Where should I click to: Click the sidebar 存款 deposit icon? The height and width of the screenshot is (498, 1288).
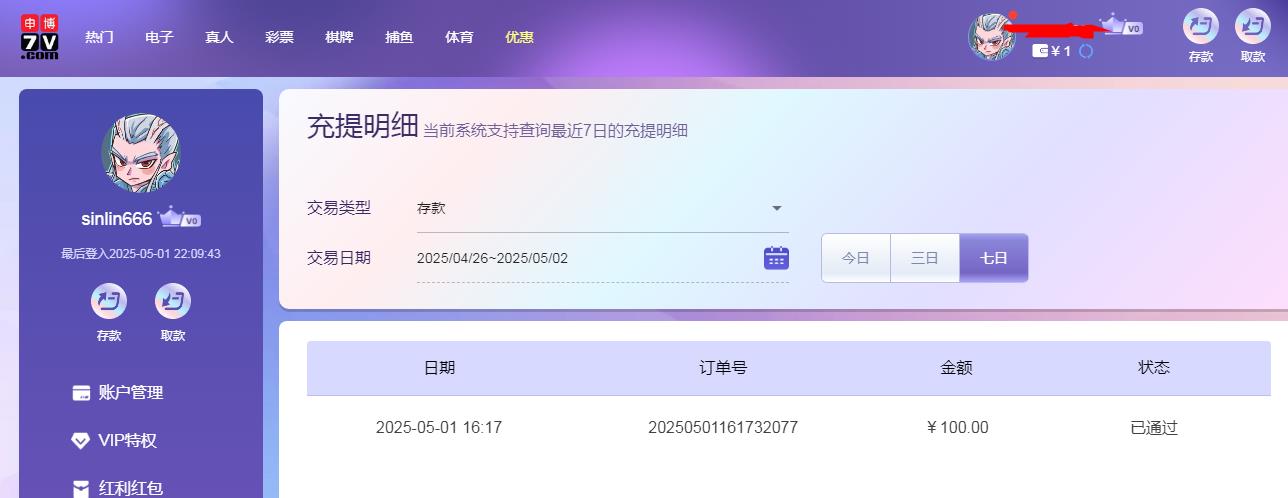[109, 301]
